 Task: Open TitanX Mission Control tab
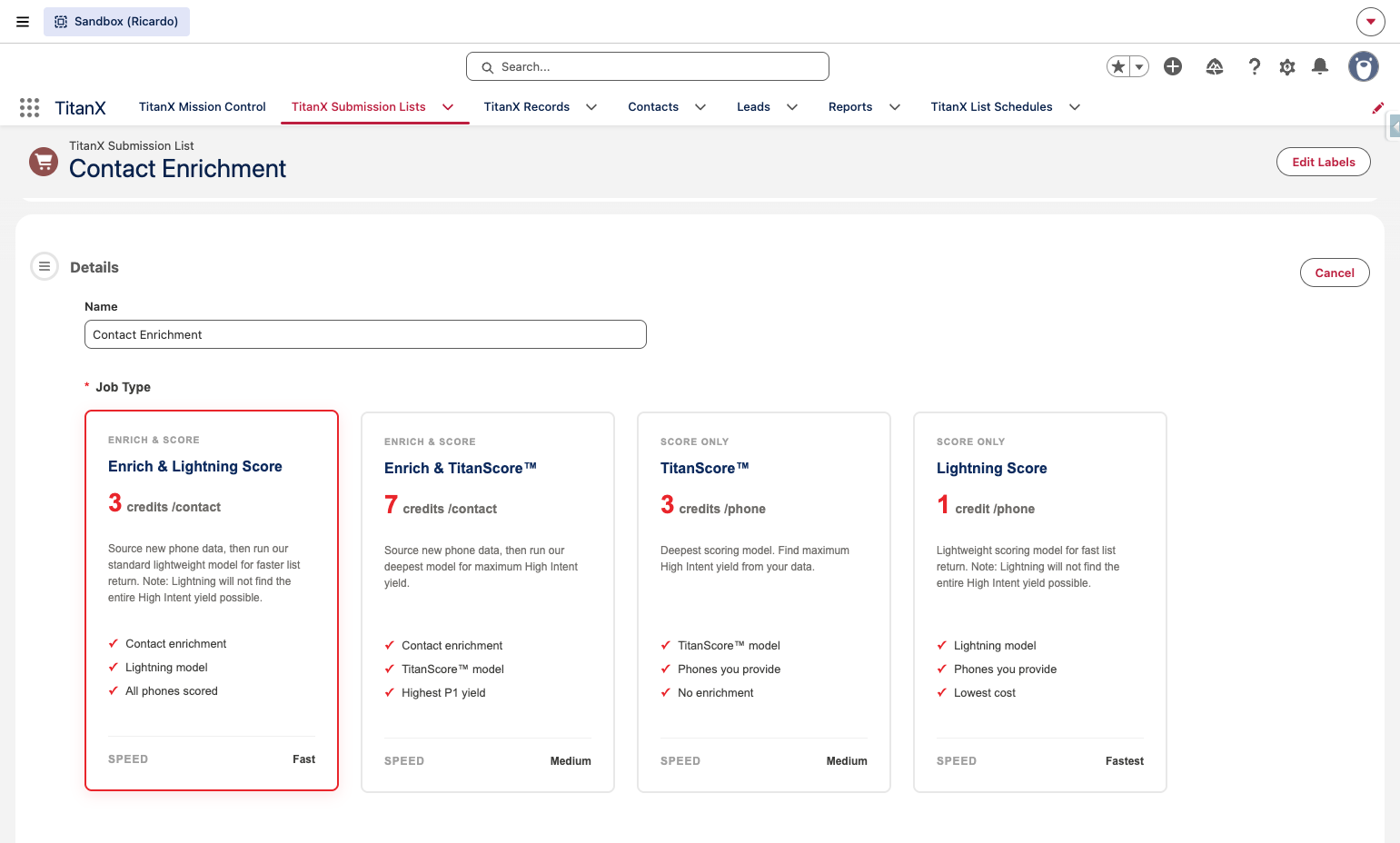click(203, 107)
